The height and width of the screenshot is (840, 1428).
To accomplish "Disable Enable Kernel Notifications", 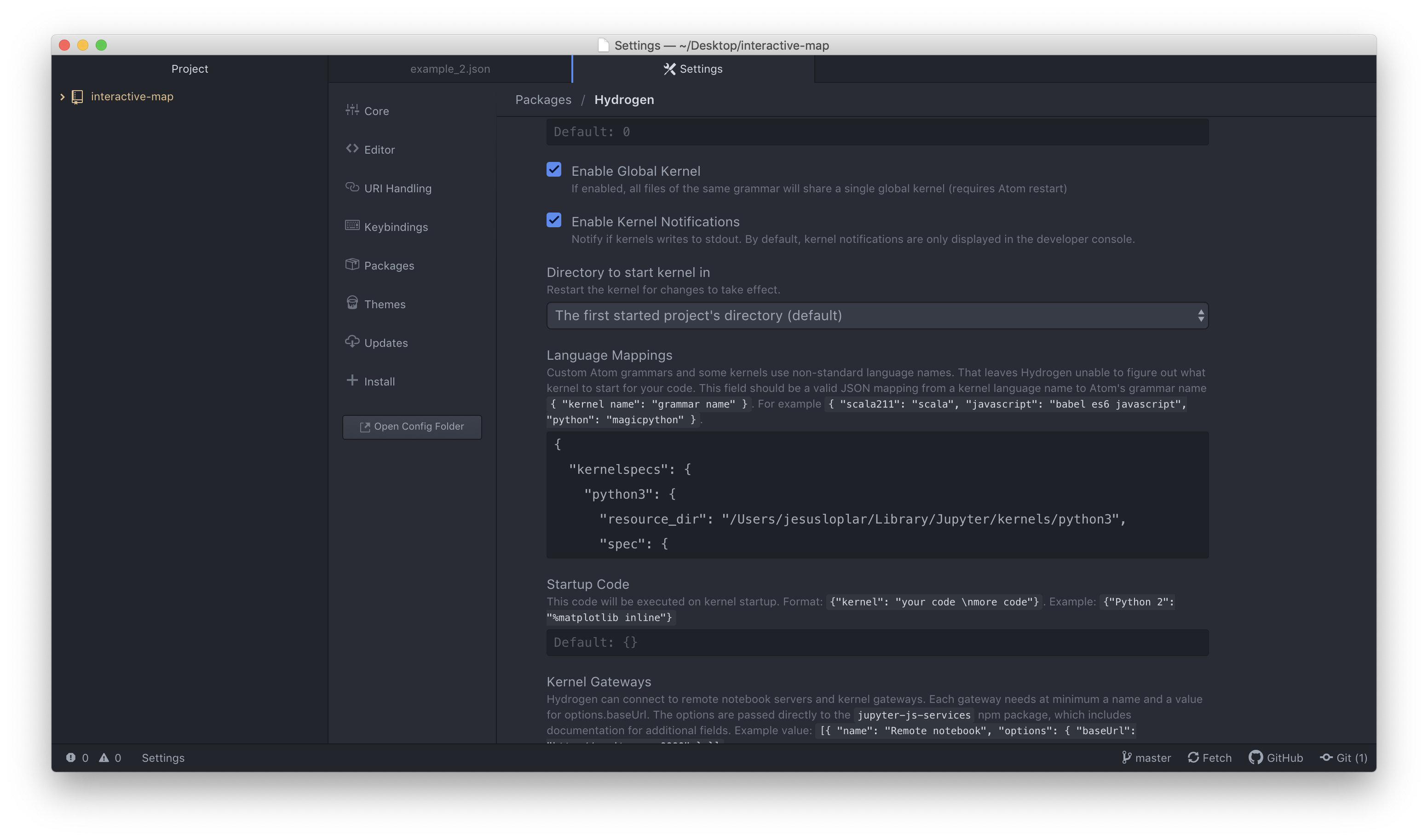I will pyautogui.click(x=553, y=220).
